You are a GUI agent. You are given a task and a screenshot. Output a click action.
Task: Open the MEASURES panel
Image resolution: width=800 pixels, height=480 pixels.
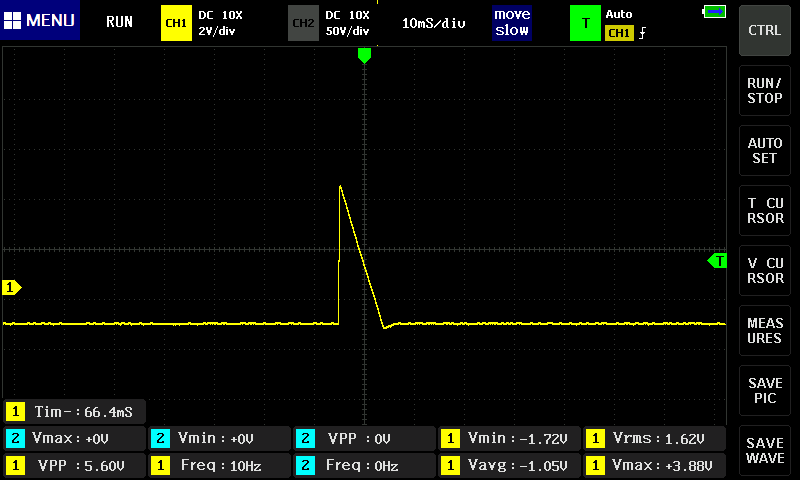(x=765, y=331)
